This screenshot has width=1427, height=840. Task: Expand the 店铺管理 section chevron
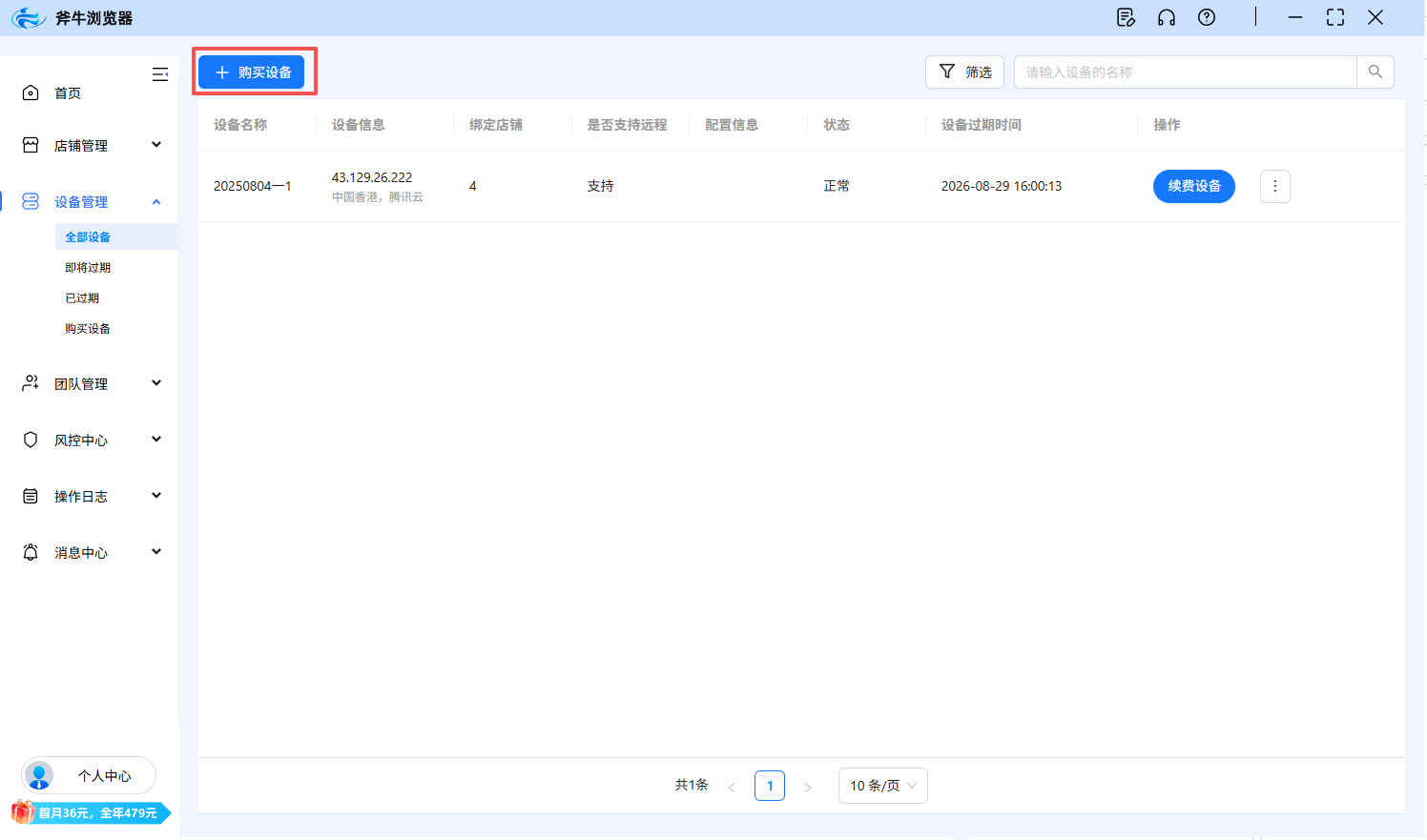[155, 144]
